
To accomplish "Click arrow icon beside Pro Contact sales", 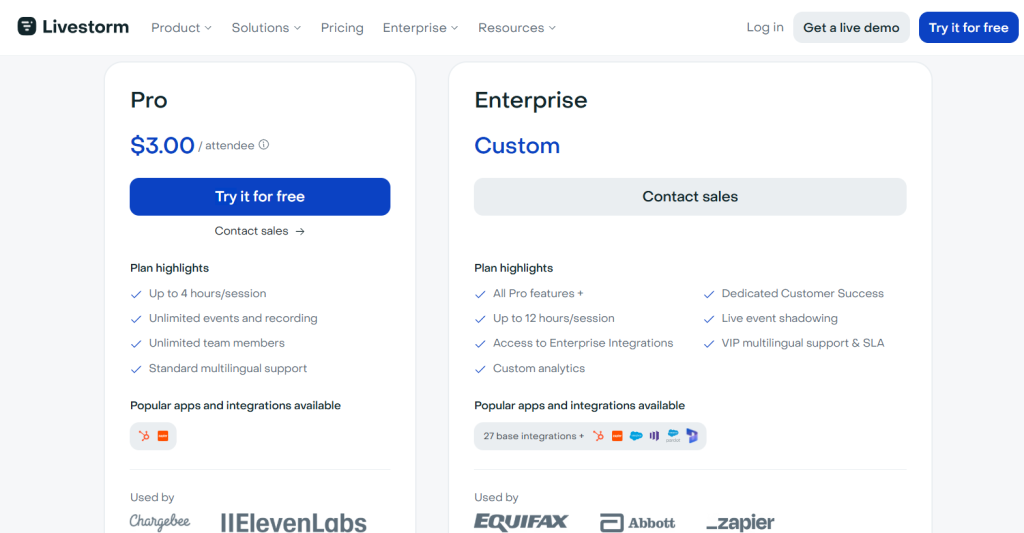I will [300, 231].
